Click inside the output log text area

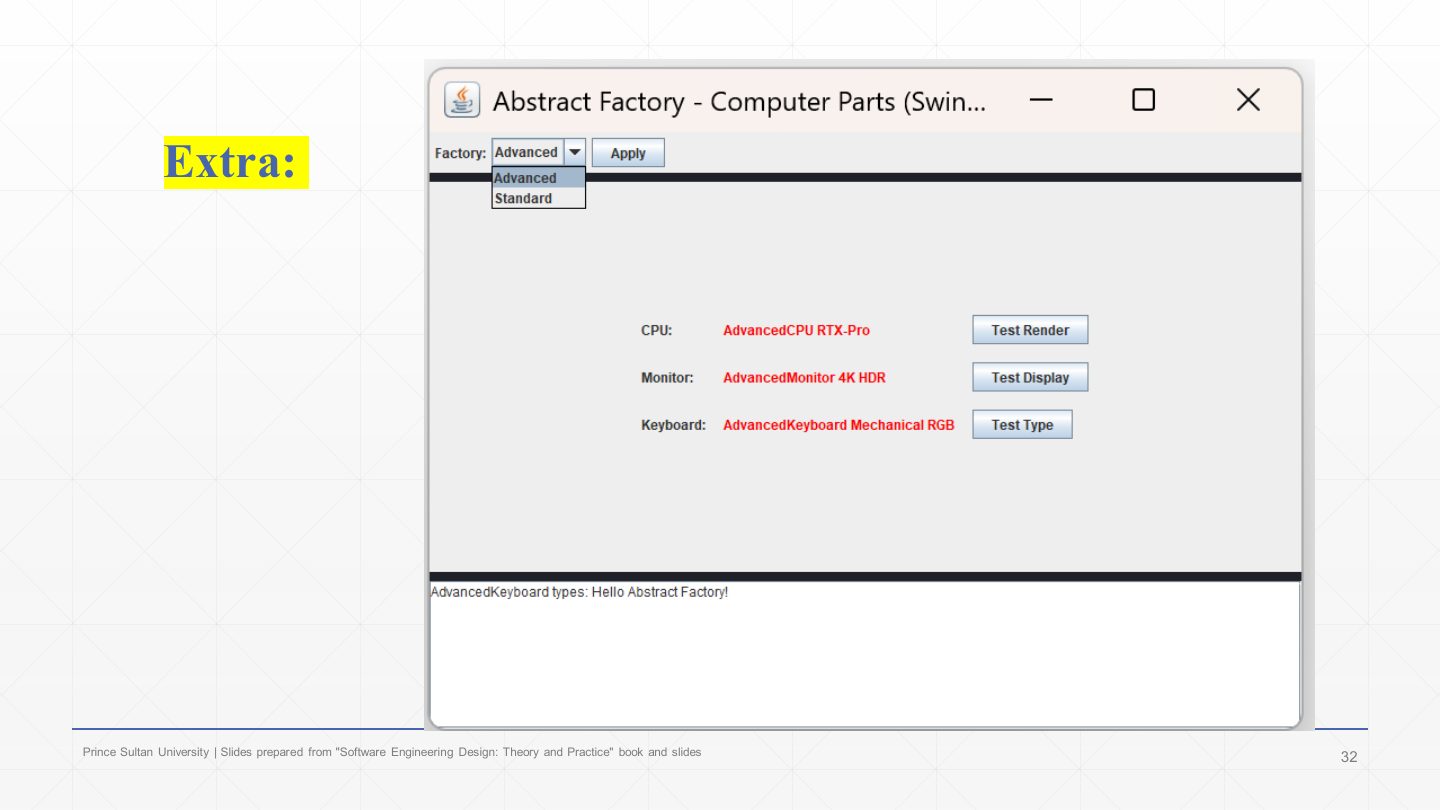coord(865,654)
